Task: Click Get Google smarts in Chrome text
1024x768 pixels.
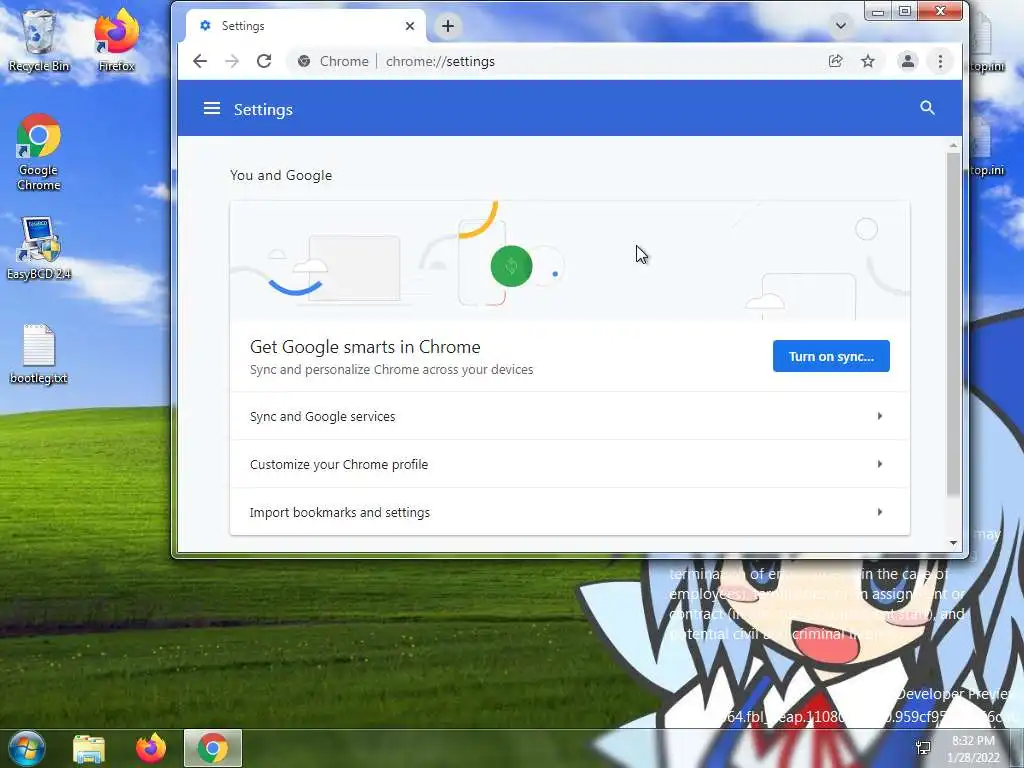Action: [x=365, y=347]
